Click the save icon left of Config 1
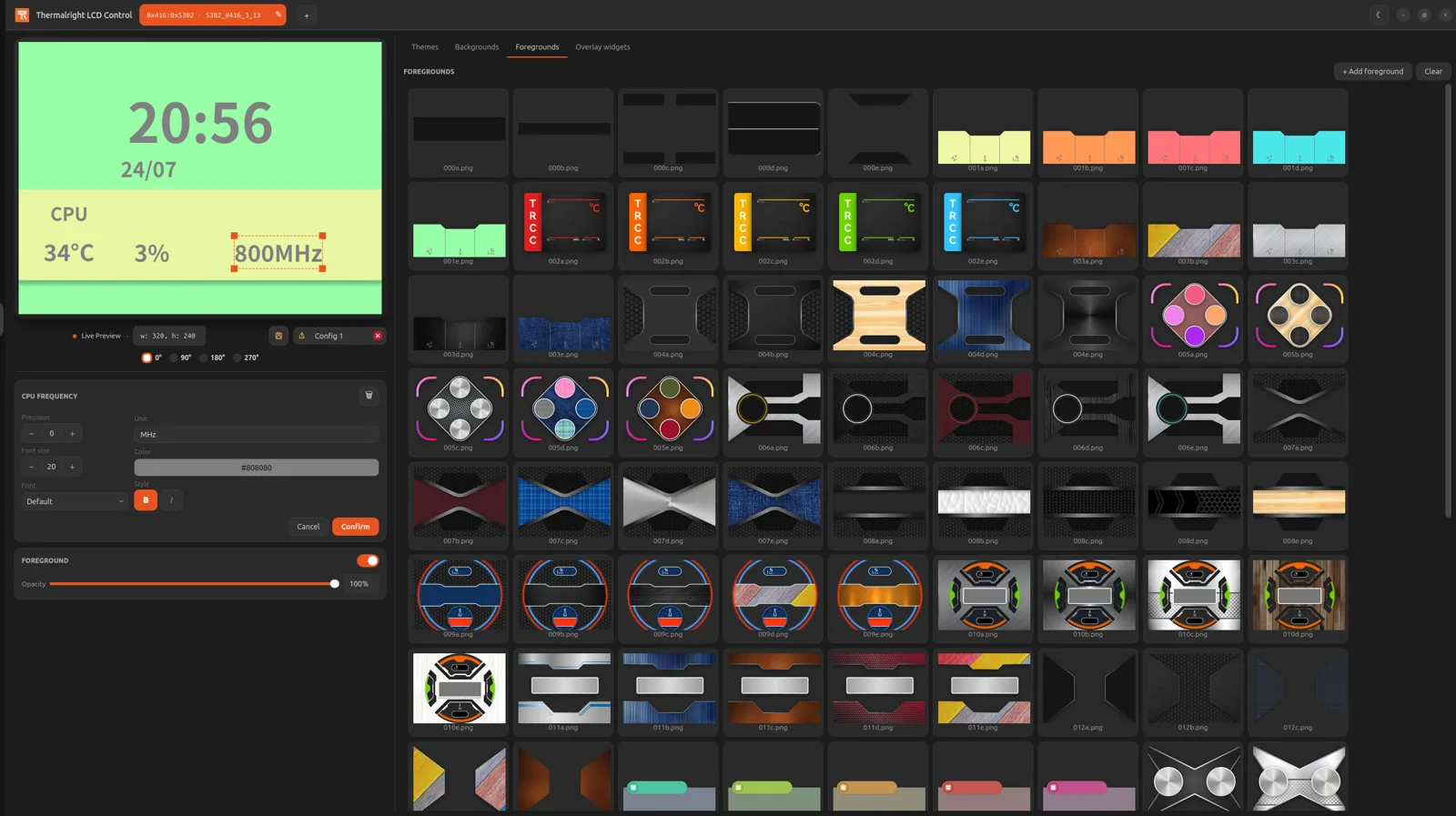1456x816 pixels. [278, 336]
